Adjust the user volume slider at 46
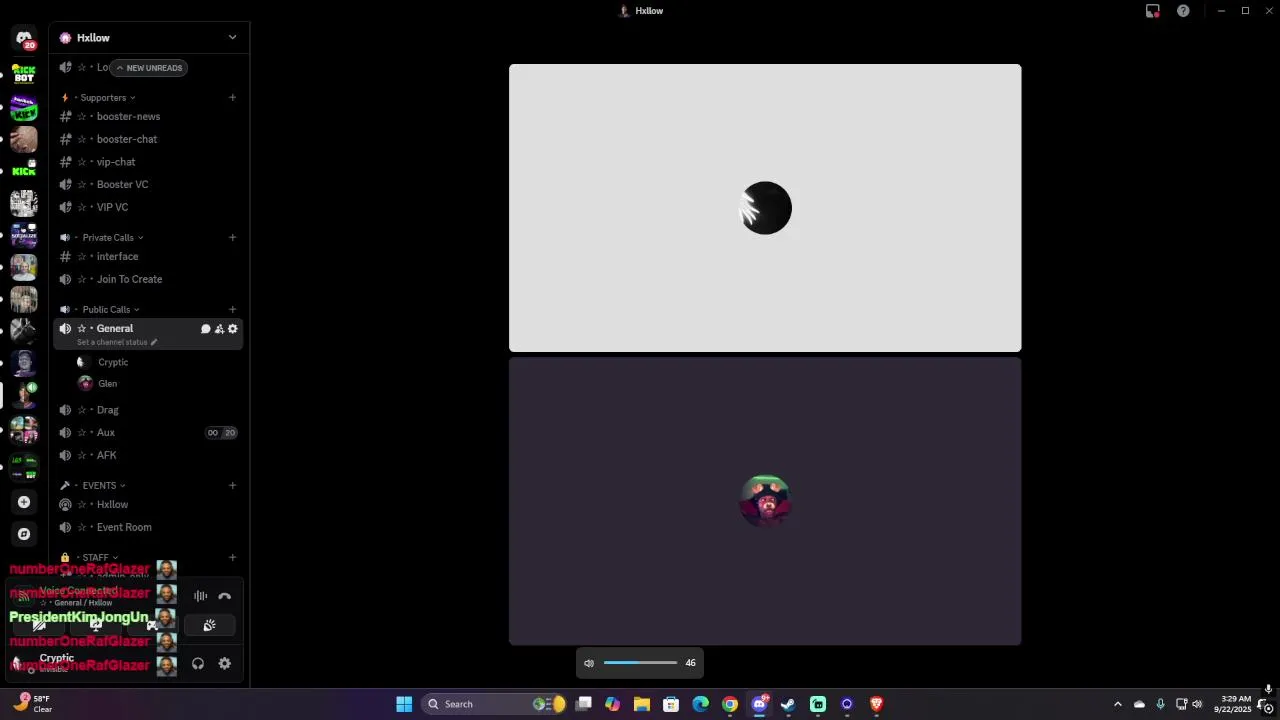Image resolution: width=1280 pixels, height=720 pixels. tap(640, 663)
